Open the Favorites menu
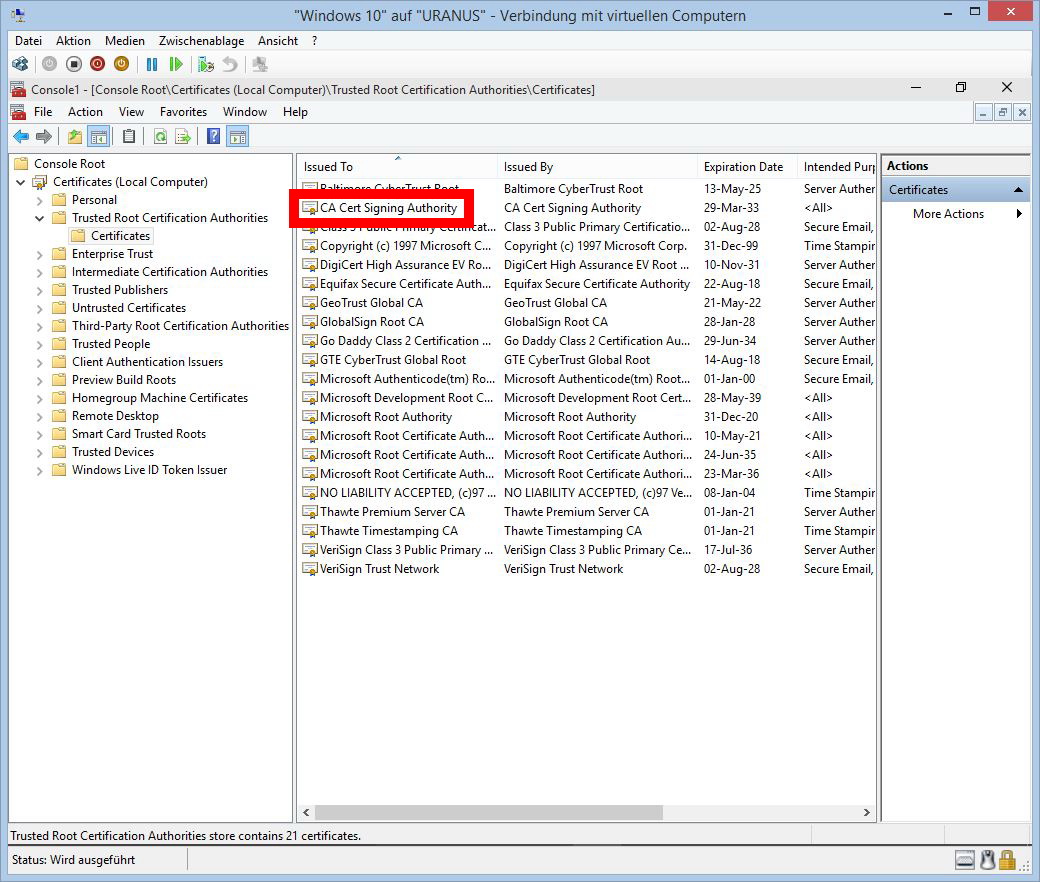Image resolution: width=1040 pixels, height=882 pixels. click(183, 112)
